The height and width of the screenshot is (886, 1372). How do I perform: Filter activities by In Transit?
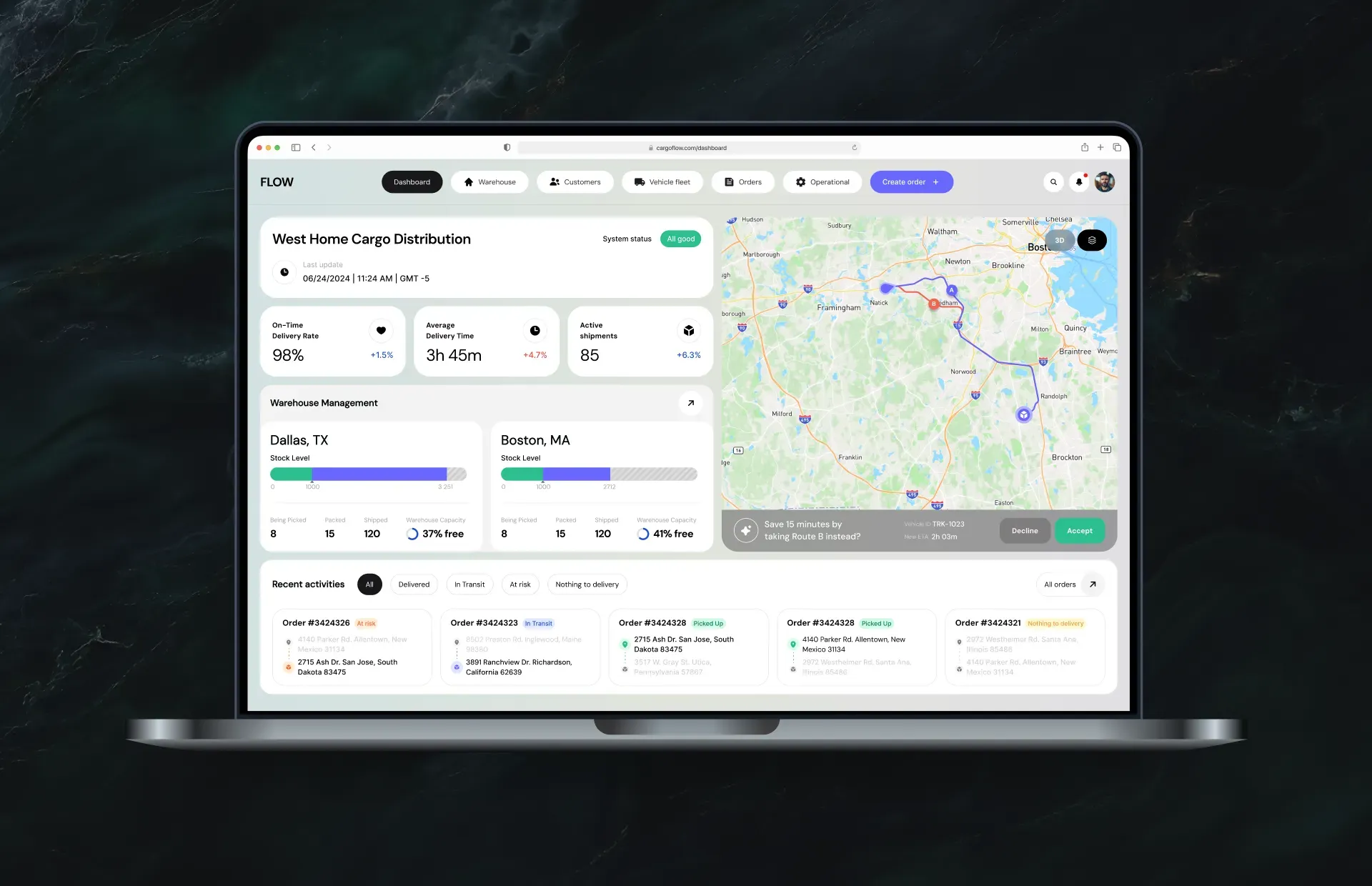point(469,584)
